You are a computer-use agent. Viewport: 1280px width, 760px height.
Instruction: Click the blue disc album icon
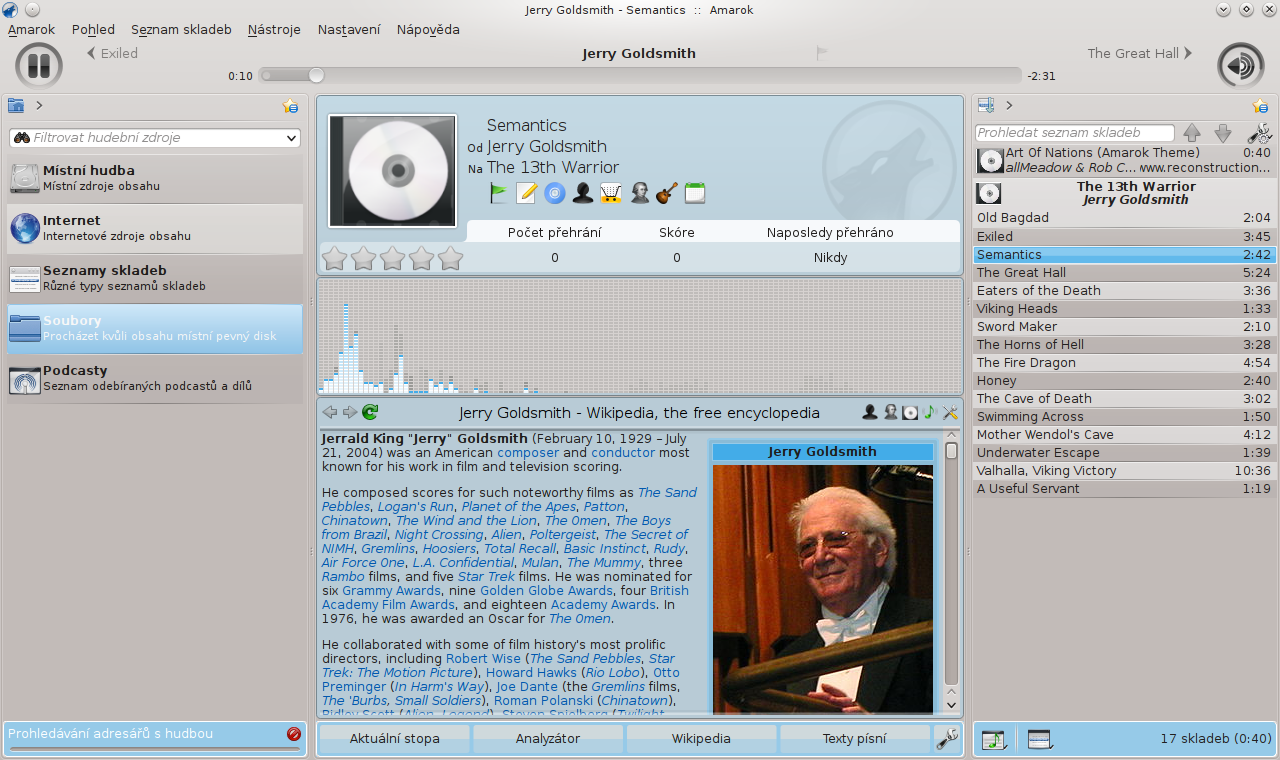[x=555, y=193]
